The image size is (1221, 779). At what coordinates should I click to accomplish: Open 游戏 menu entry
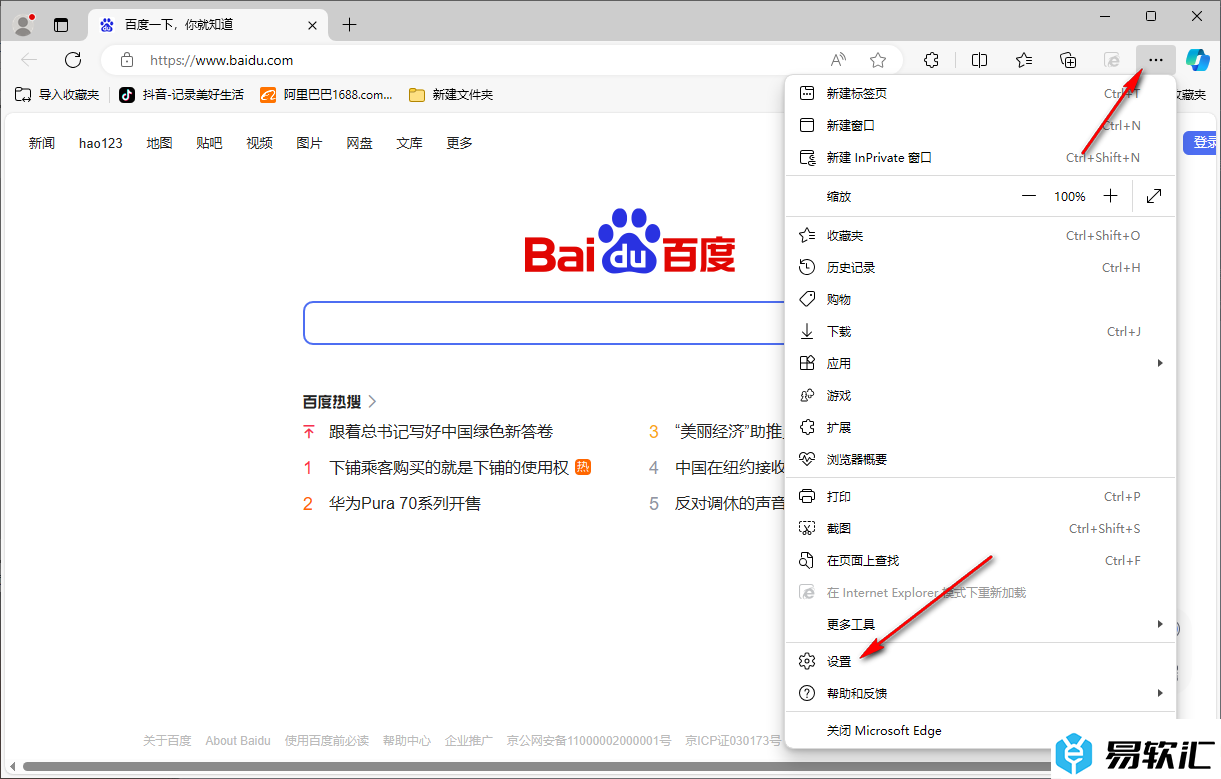981,395
